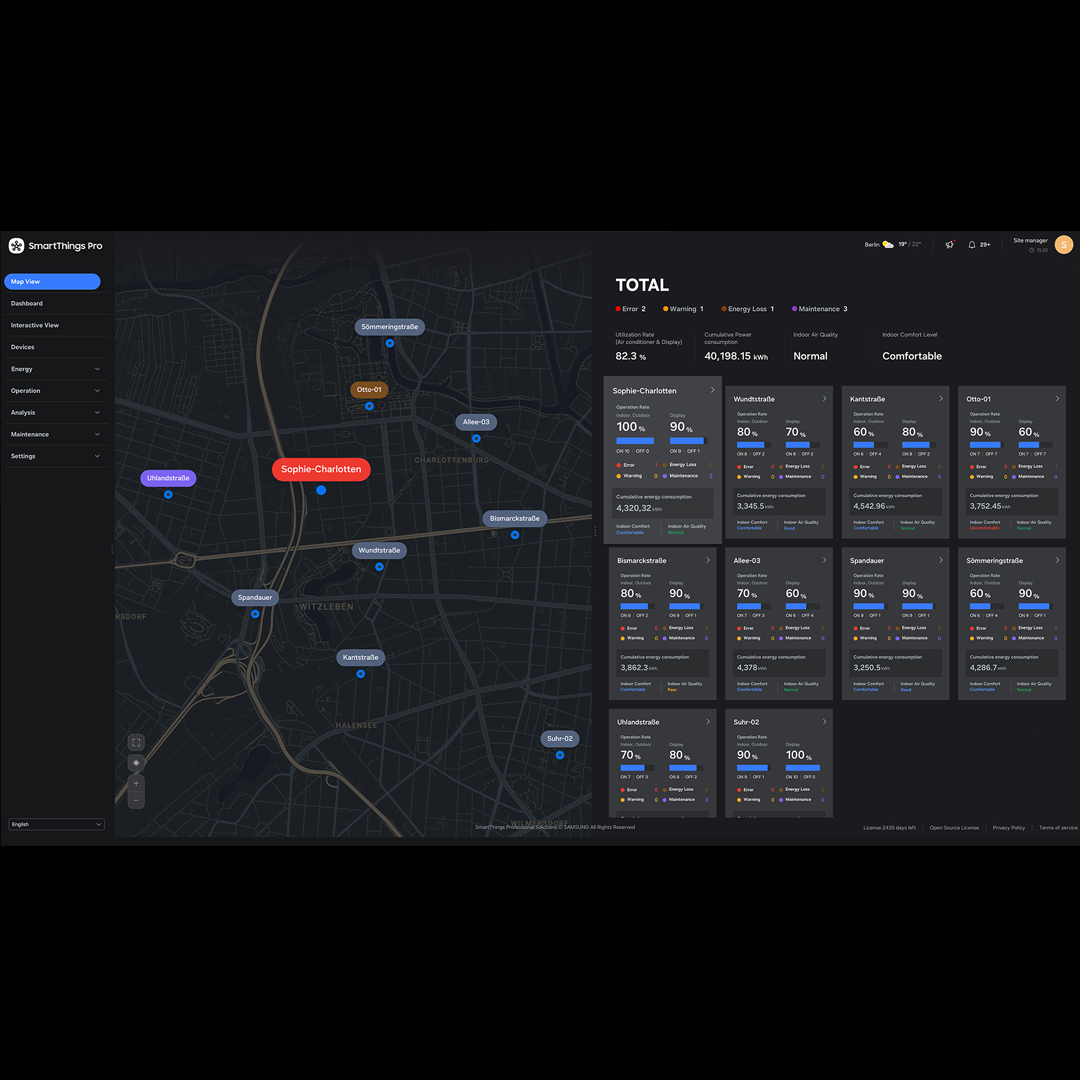The height and width of the screenshot is (1080, 1080).
Task: Open notifications bell icon
Action: coord(972,245)
